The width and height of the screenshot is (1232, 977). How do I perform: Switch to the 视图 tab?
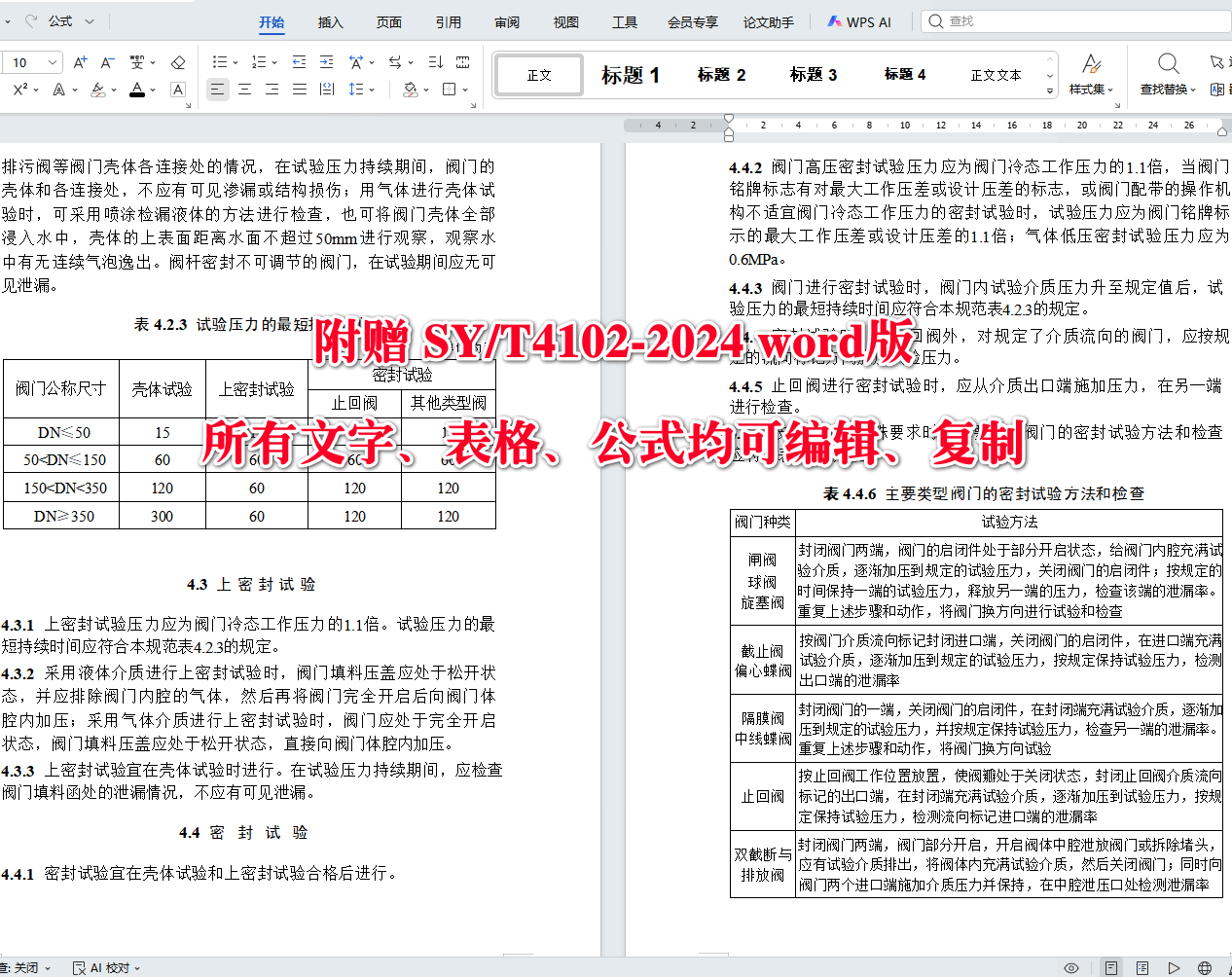(566, 21)
